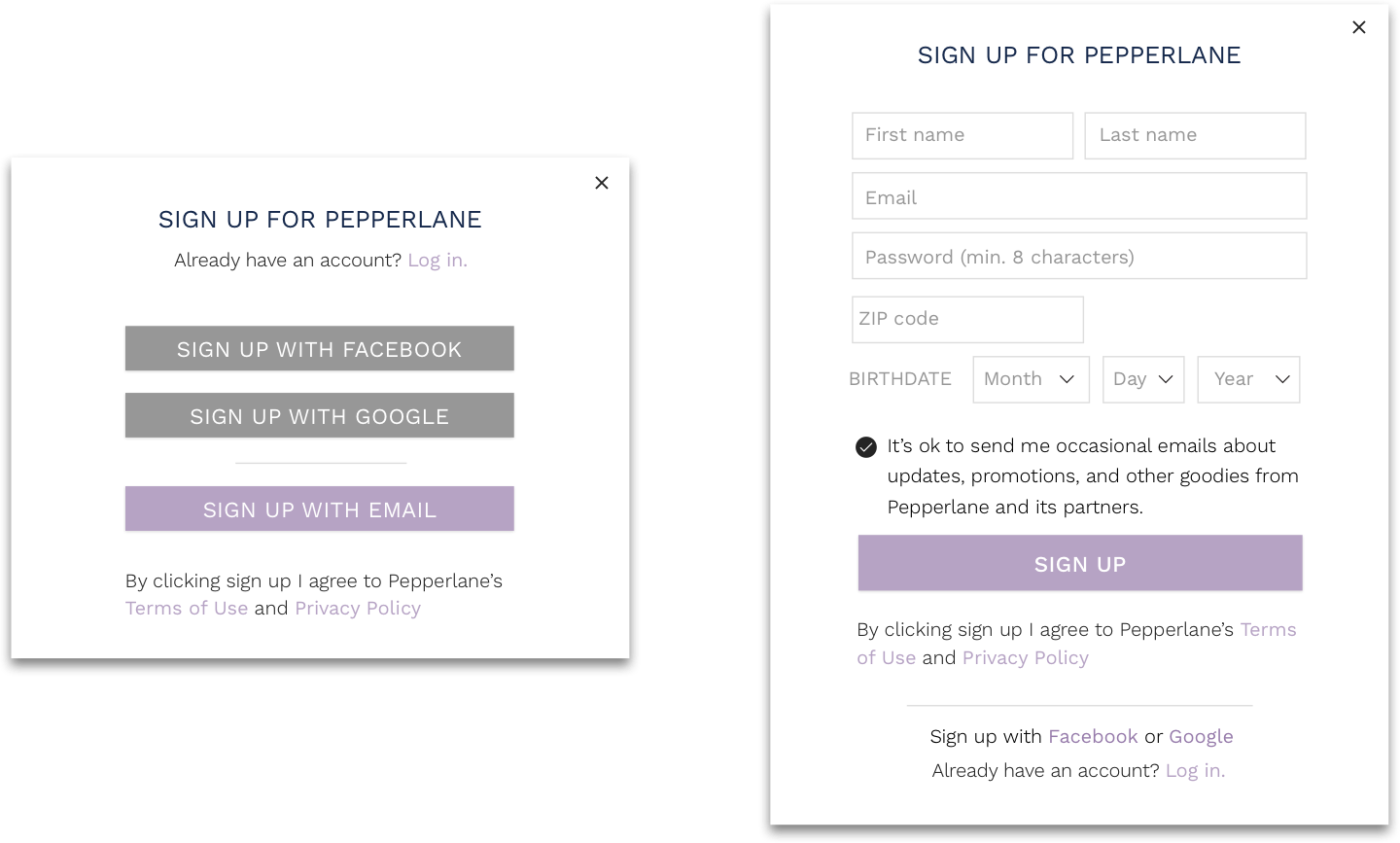Close the left sign-up options dialog

[602, 183]
